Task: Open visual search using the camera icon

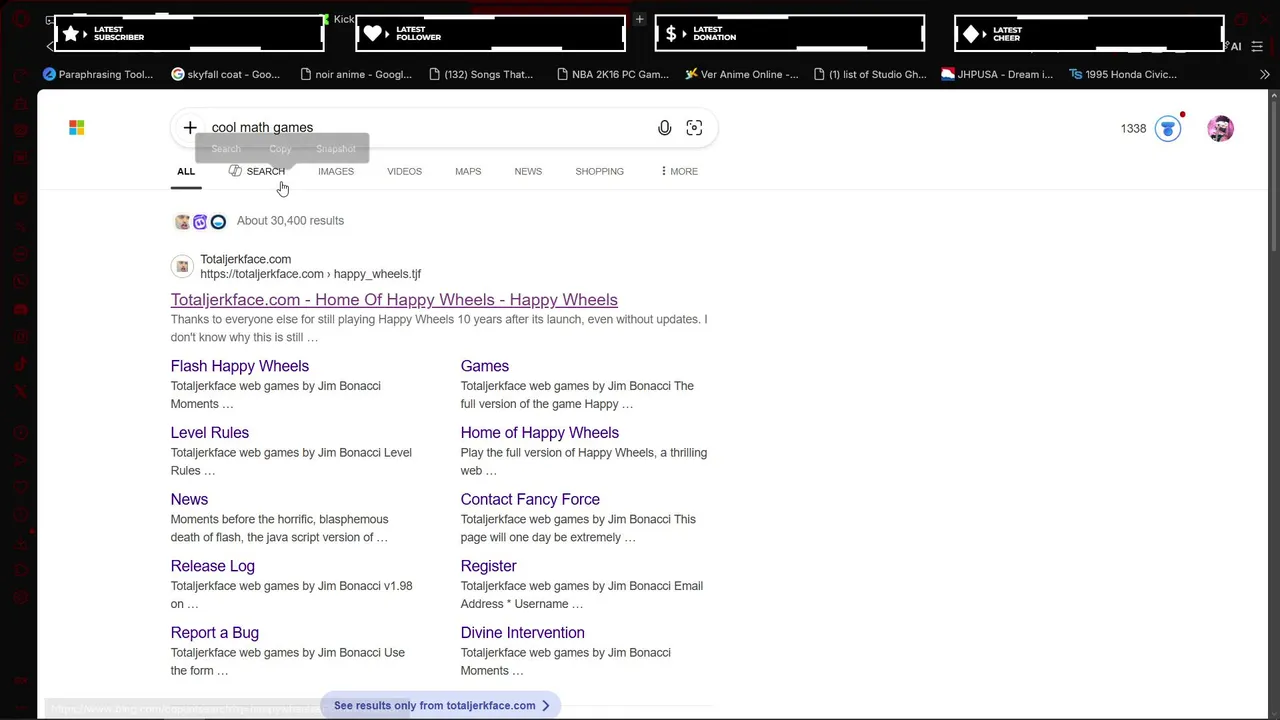Action: click(694, 128)
